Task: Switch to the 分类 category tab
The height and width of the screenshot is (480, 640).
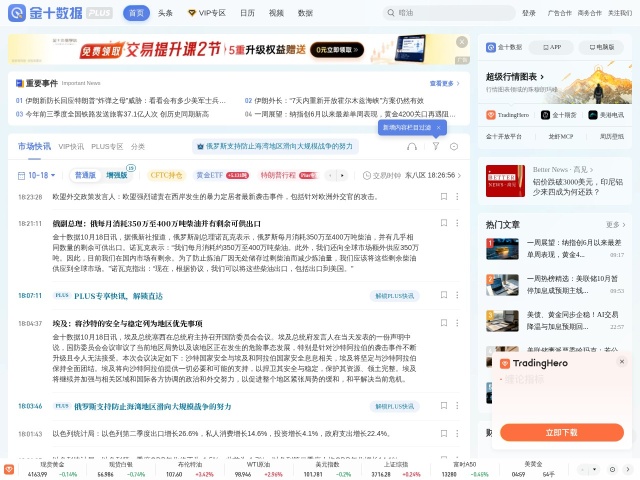Action: pyautogui.click(x=138, y=147)
